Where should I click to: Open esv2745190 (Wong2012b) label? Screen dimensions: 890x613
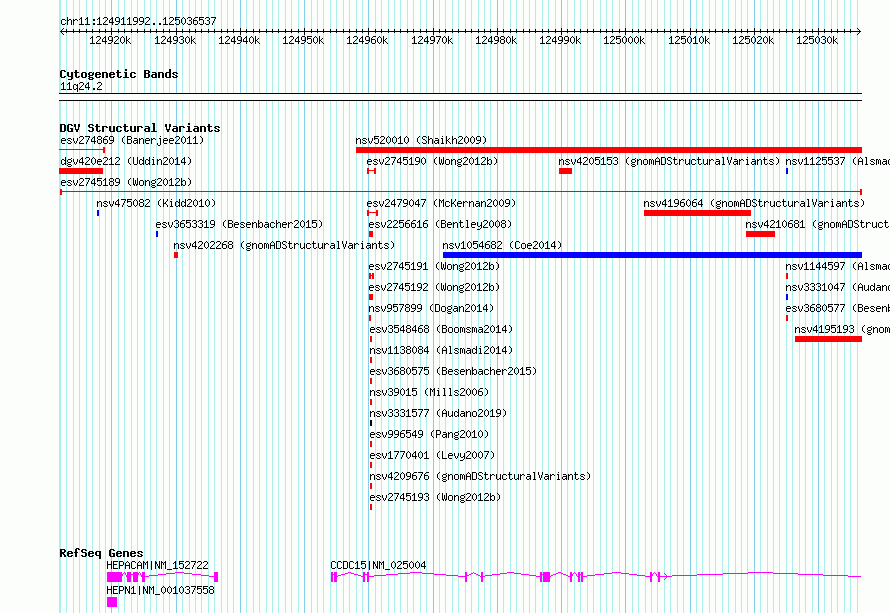pyautogui.click(x=433, y=161)
